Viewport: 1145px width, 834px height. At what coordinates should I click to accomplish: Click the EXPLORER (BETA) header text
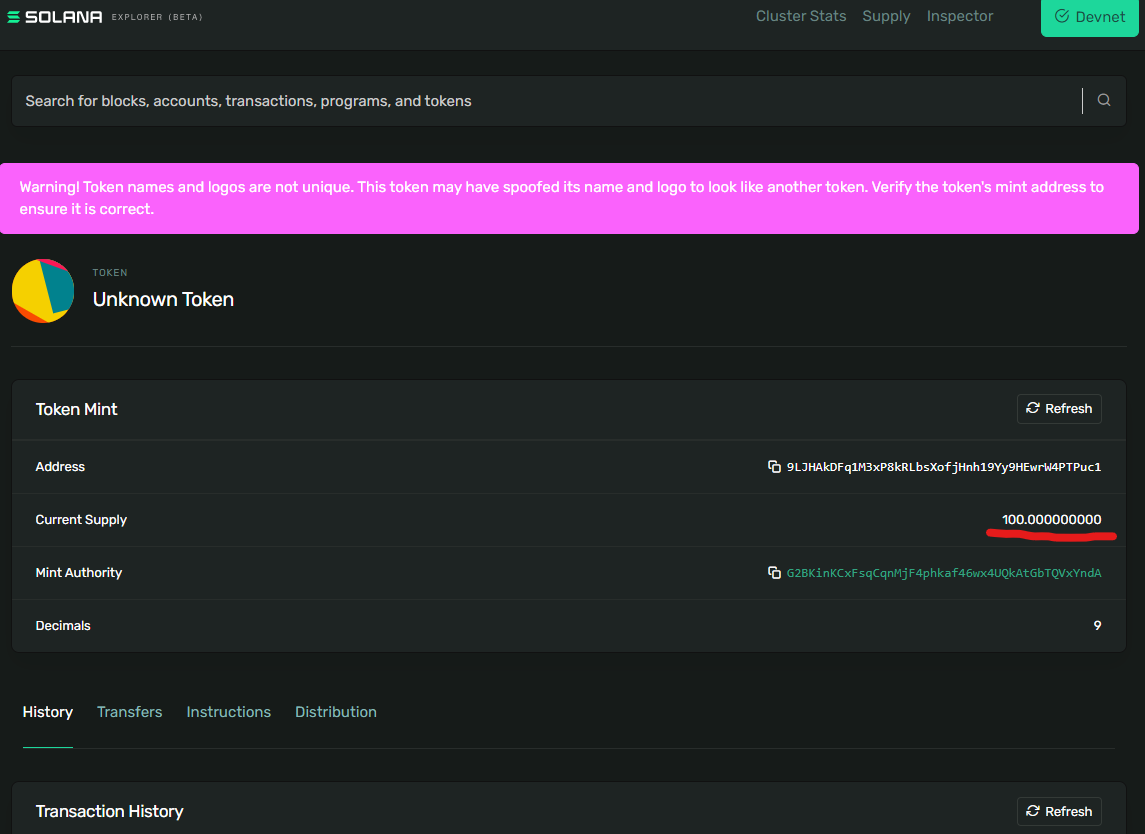pyautogui.click(x=157, y=17)
